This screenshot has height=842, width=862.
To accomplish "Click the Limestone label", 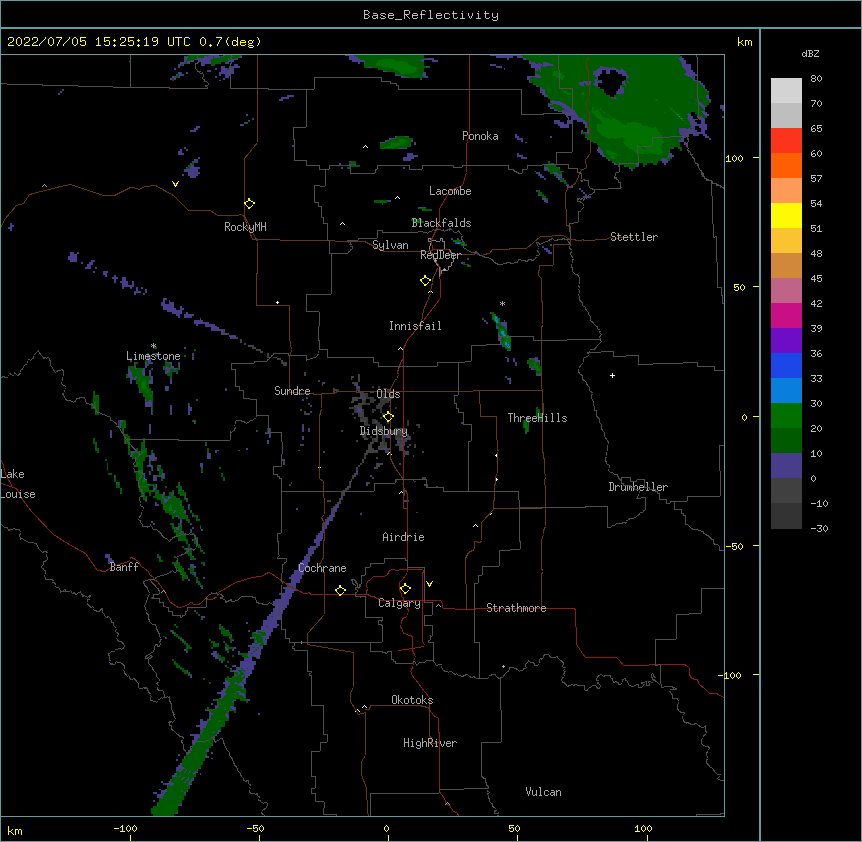I will (x=153, y=356).
